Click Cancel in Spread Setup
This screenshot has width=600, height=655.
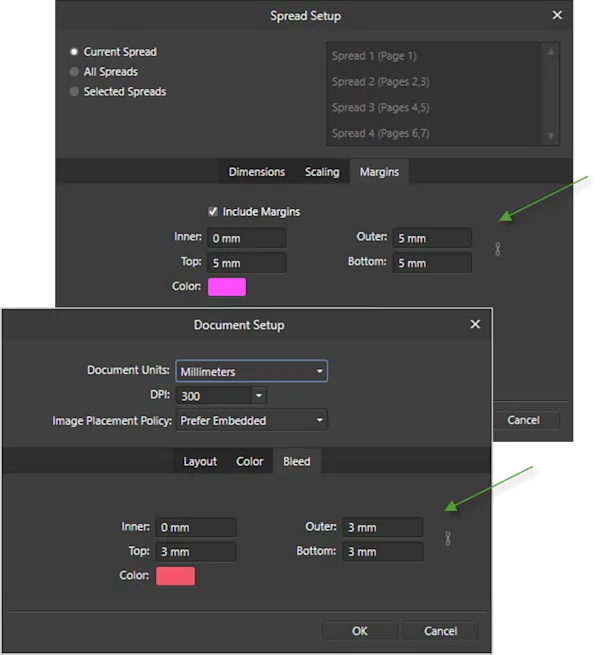click(526, 420)
